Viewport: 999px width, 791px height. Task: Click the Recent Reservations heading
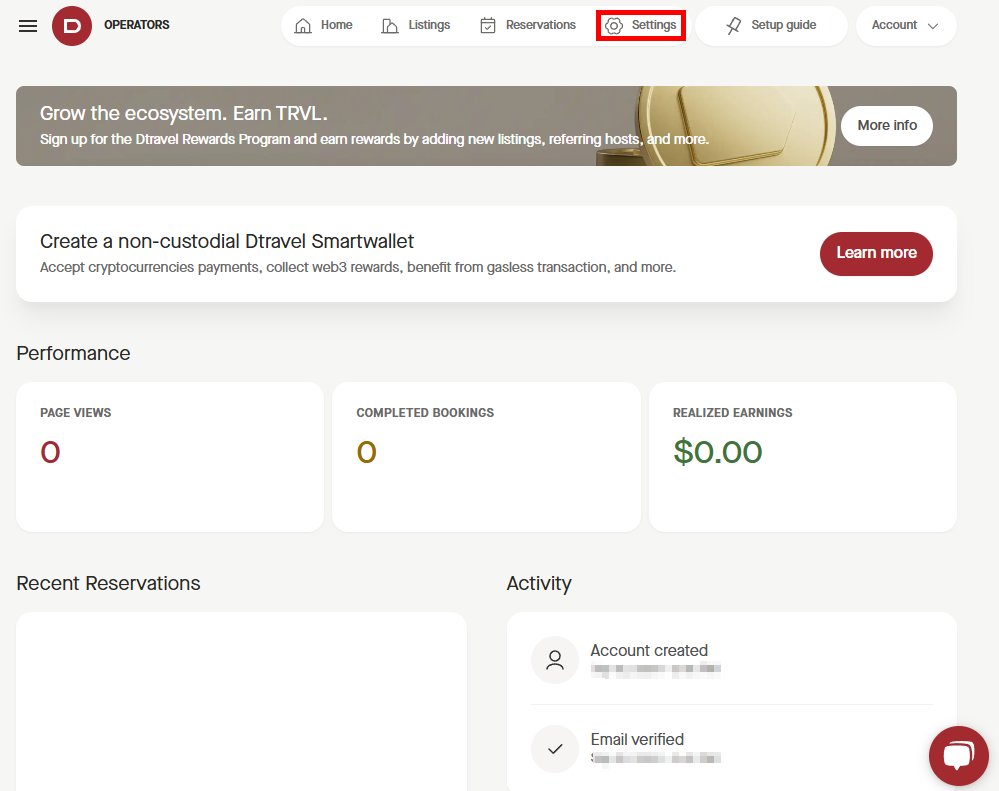pyautogui.click(x=108, y=583)
